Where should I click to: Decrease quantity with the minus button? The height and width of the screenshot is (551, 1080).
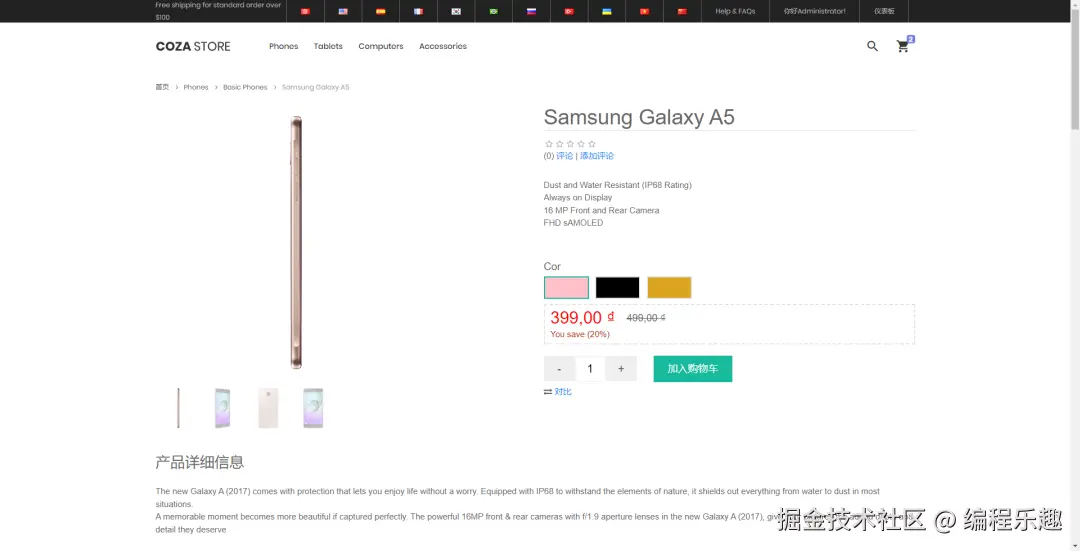559,369
